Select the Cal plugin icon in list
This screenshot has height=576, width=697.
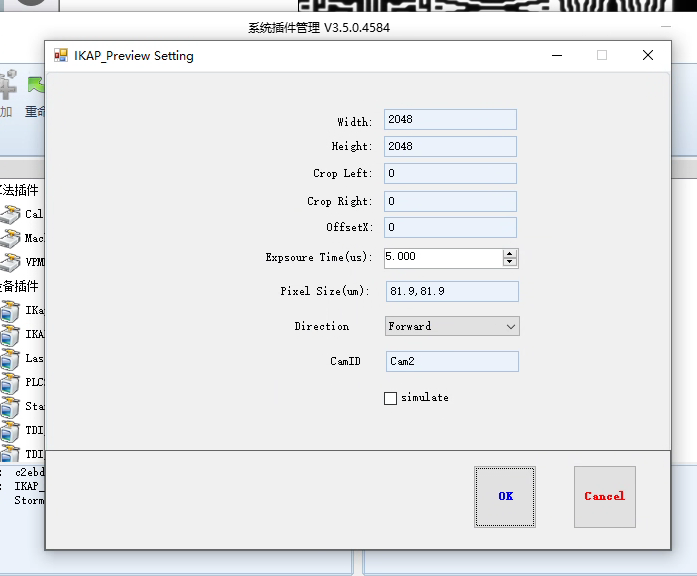click(x=10, y=214)
